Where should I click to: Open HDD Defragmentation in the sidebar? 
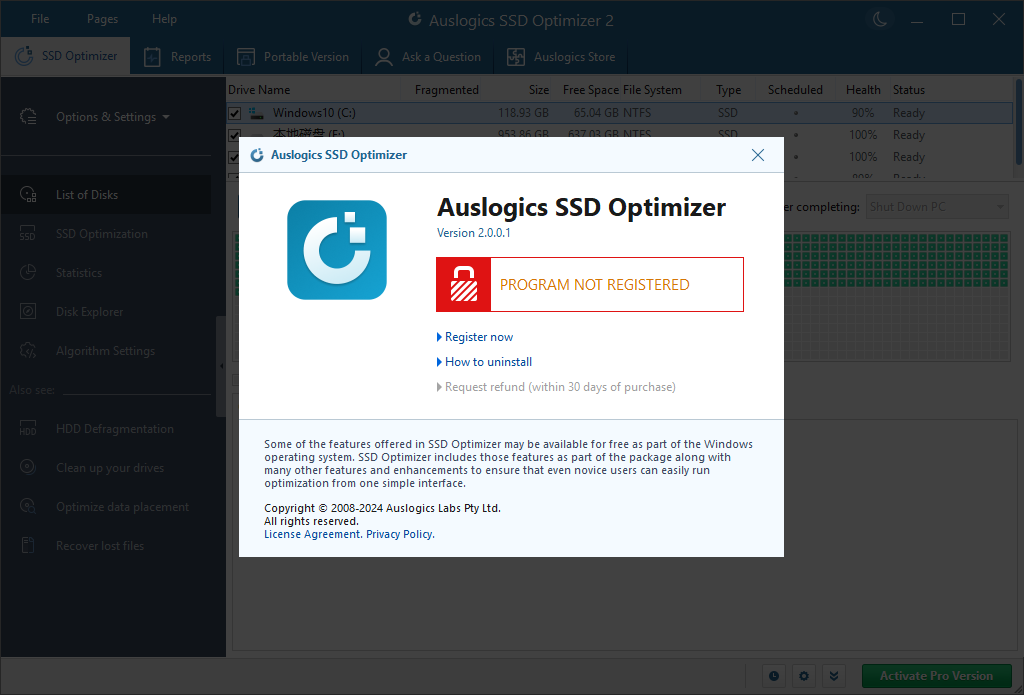point(106,428)
